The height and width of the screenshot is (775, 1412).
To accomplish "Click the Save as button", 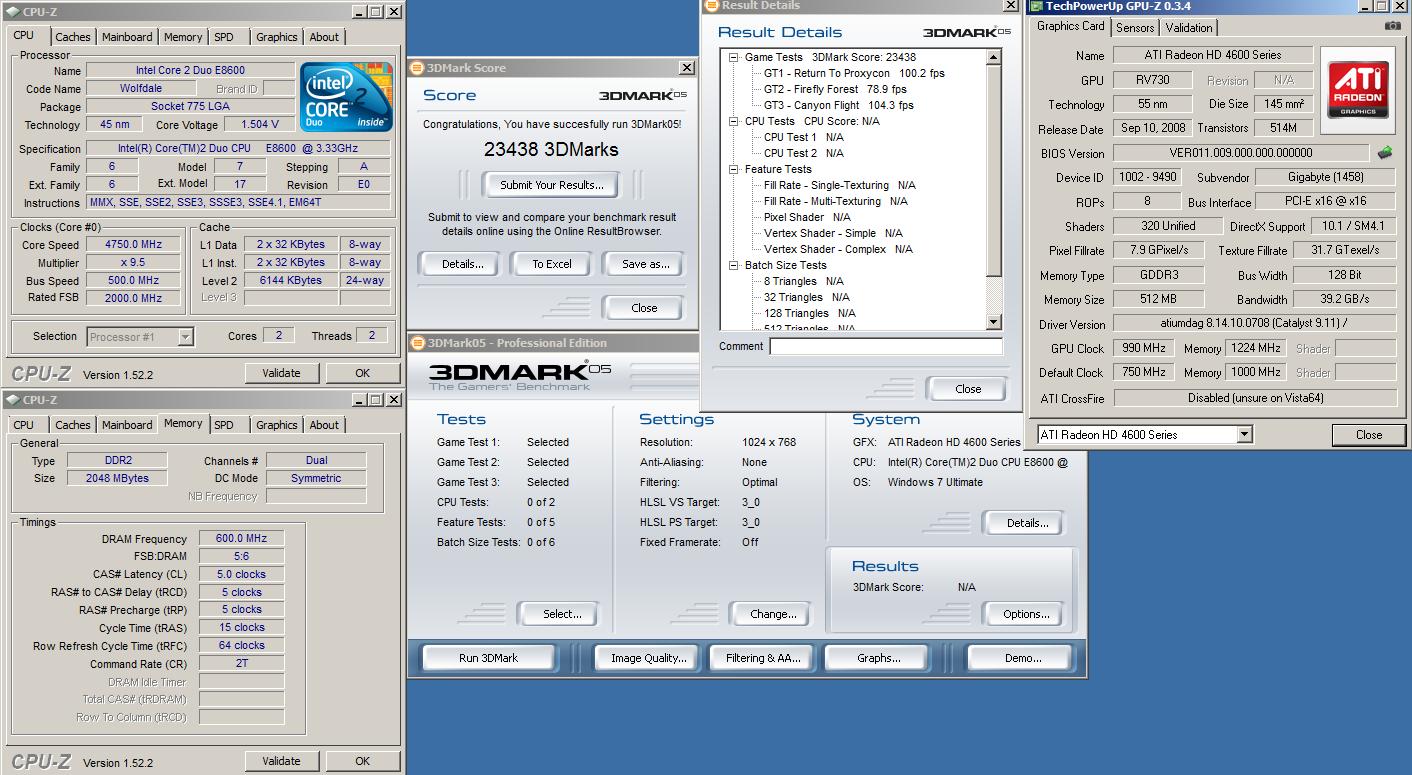I will click(x=645, y=264).
